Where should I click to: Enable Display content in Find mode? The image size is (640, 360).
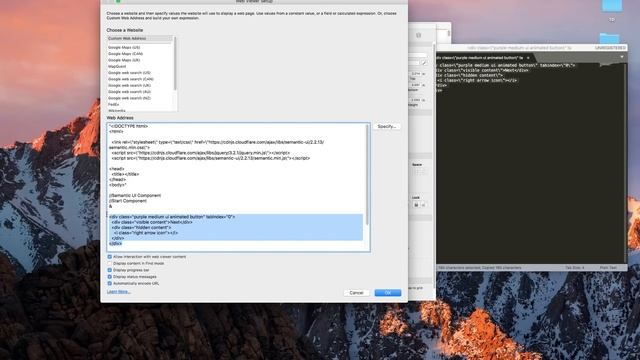coord(109,263)
